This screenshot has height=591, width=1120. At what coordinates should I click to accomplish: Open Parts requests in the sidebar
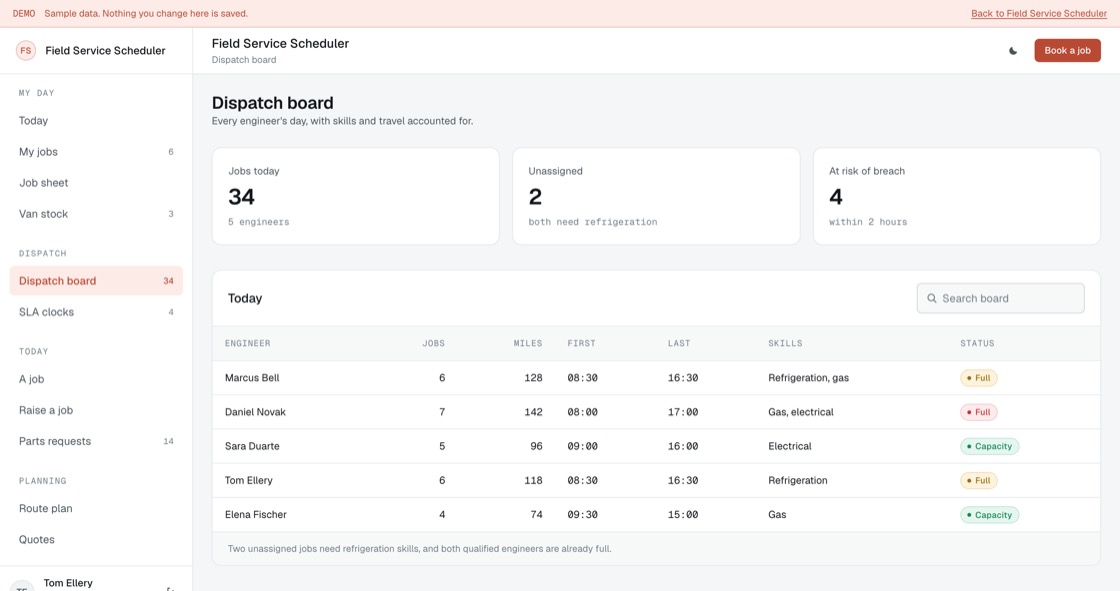coord(96,442)
